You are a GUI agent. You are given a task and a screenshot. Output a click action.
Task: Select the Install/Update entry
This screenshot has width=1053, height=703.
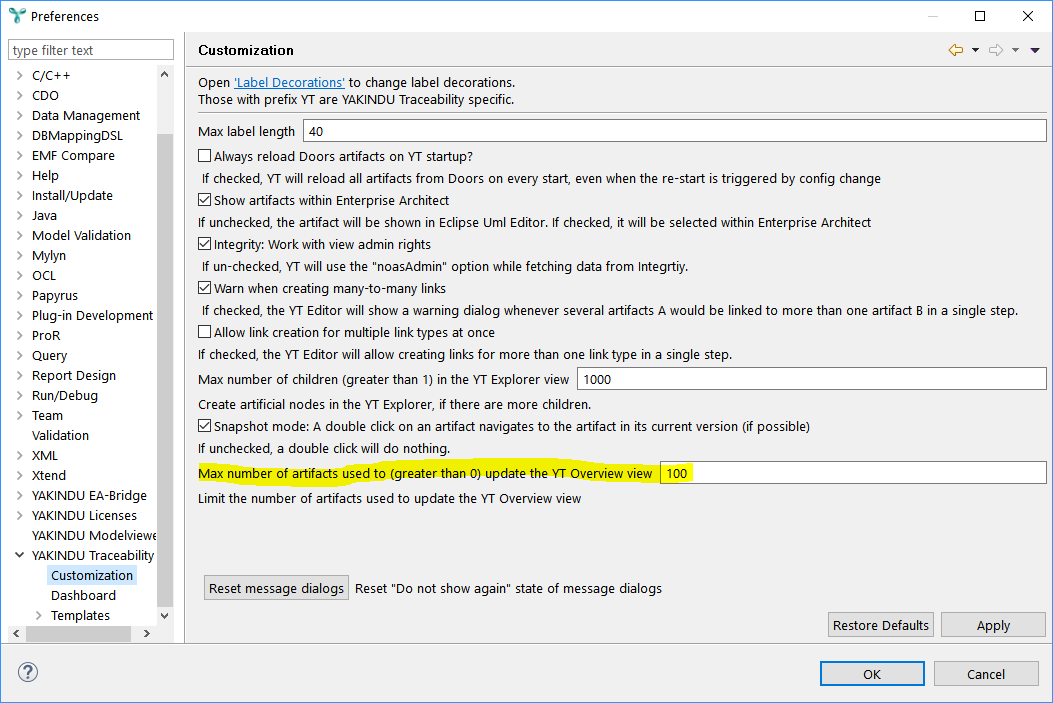[72, 195]
